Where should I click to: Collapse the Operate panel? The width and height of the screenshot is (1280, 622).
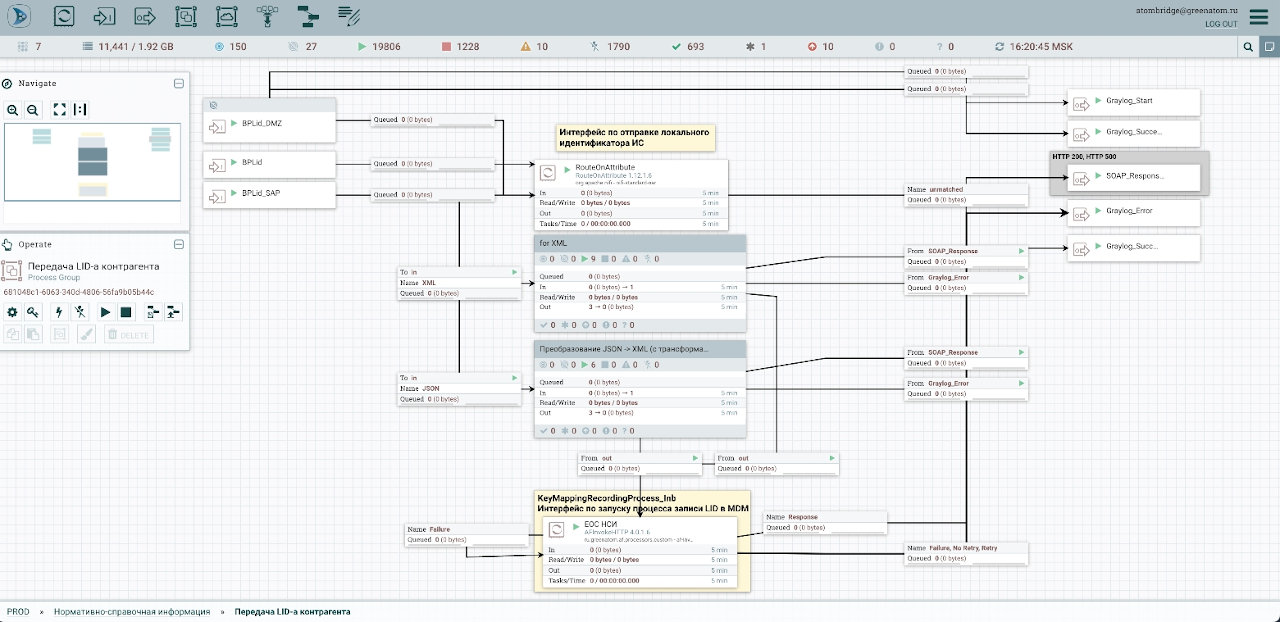(179, 244)
